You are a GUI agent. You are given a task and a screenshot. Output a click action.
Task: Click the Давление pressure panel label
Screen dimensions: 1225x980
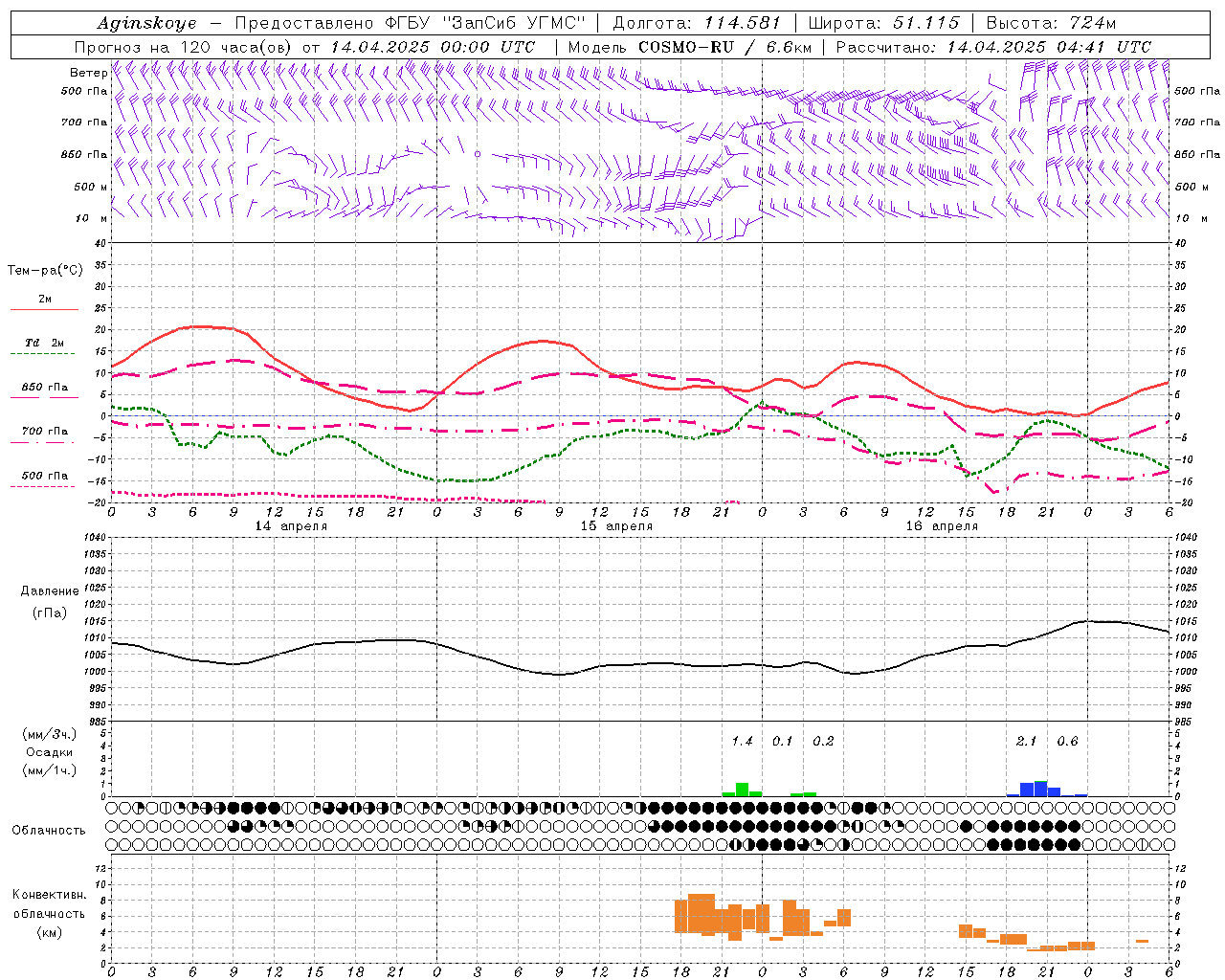[x=50, y=591]
